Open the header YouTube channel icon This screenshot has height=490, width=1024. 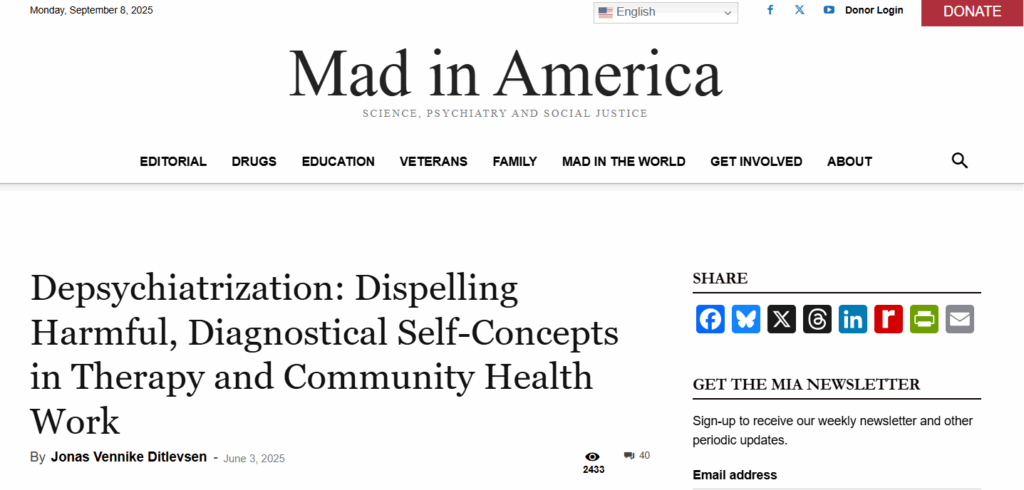point(829,10)
